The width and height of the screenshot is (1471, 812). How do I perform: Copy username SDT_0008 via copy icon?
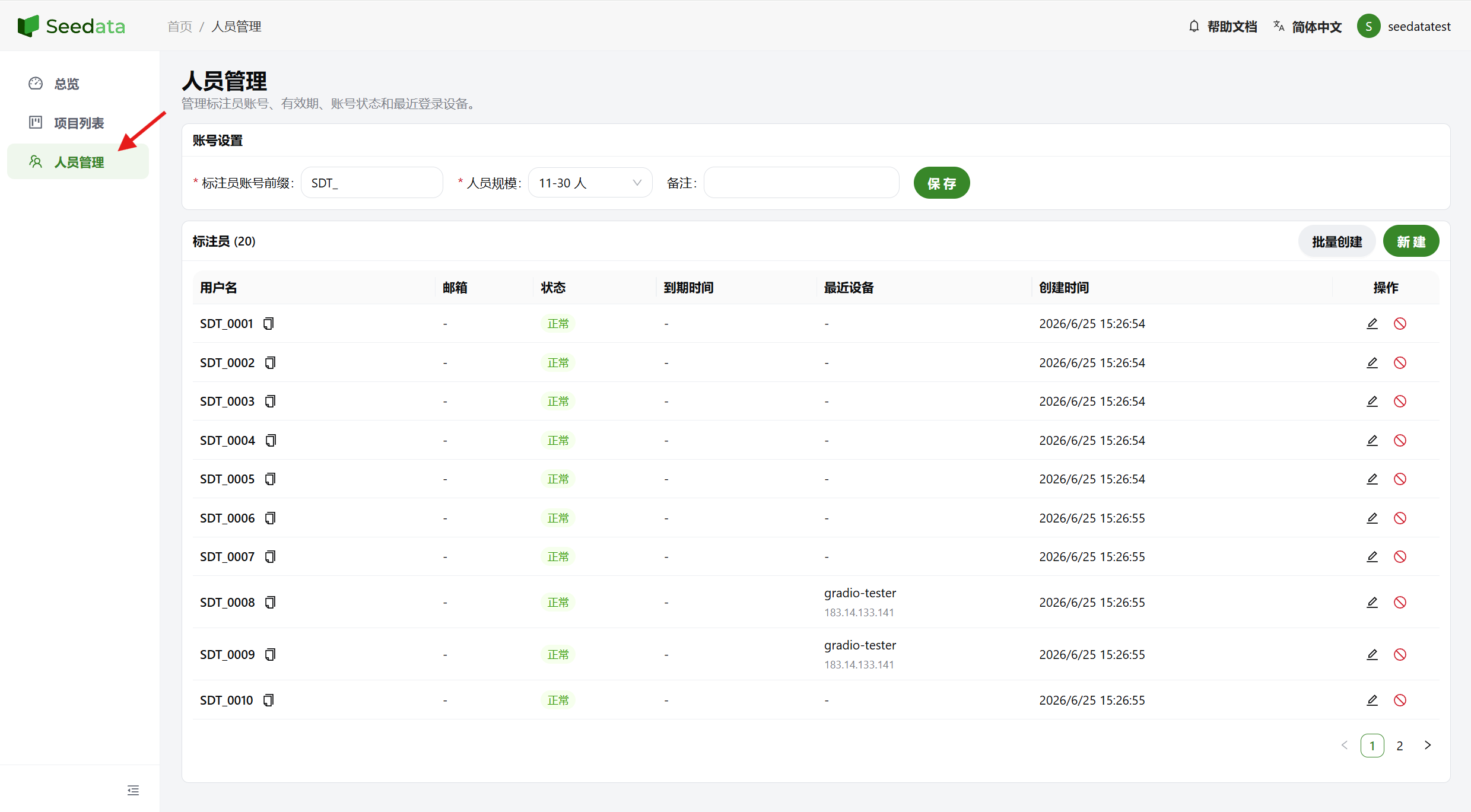[x=270, y=602]
